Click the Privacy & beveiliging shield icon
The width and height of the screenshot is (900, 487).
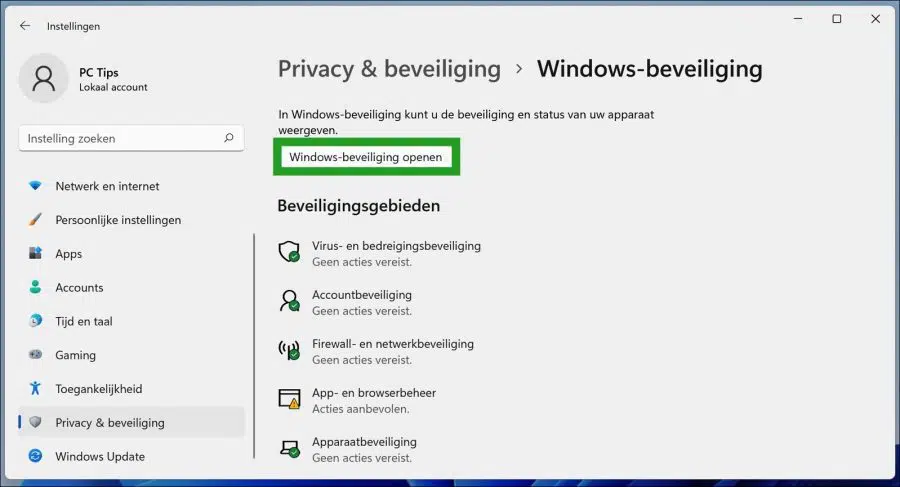(x=35, y=422)
